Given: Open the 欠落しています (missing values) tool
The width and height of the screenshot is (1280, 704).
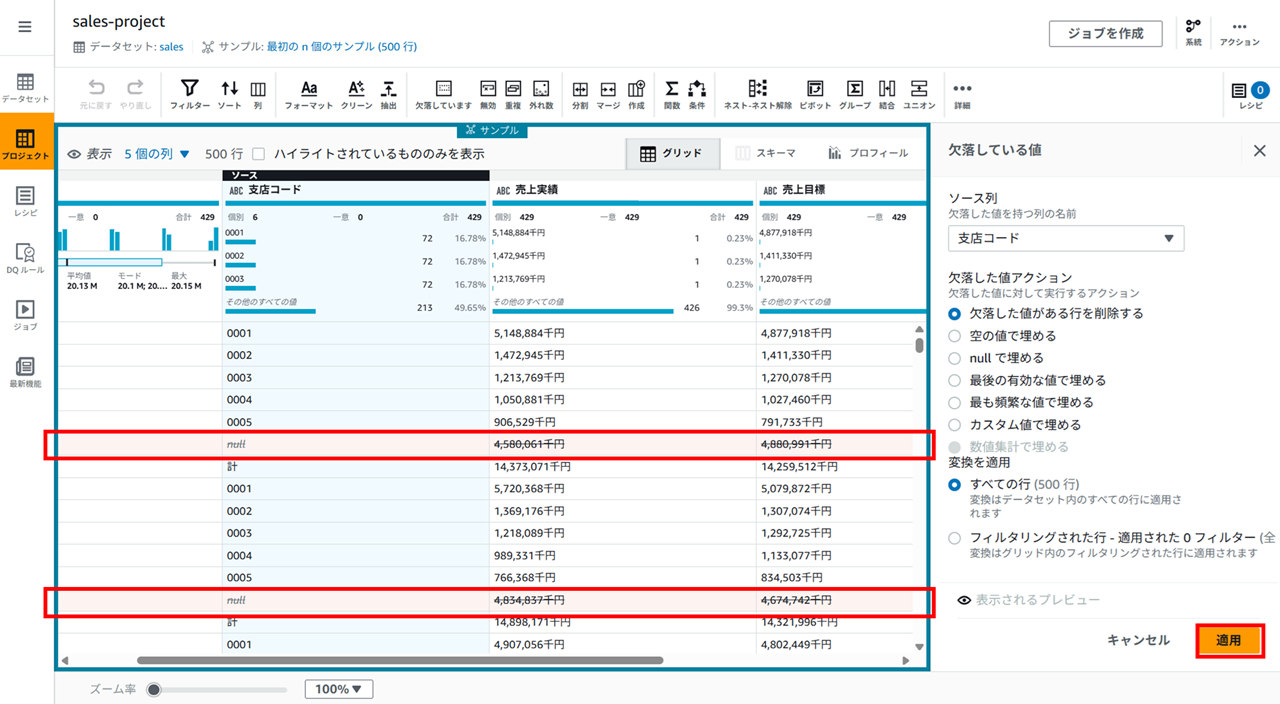Looking at the screenshot, I should [444, 94].
